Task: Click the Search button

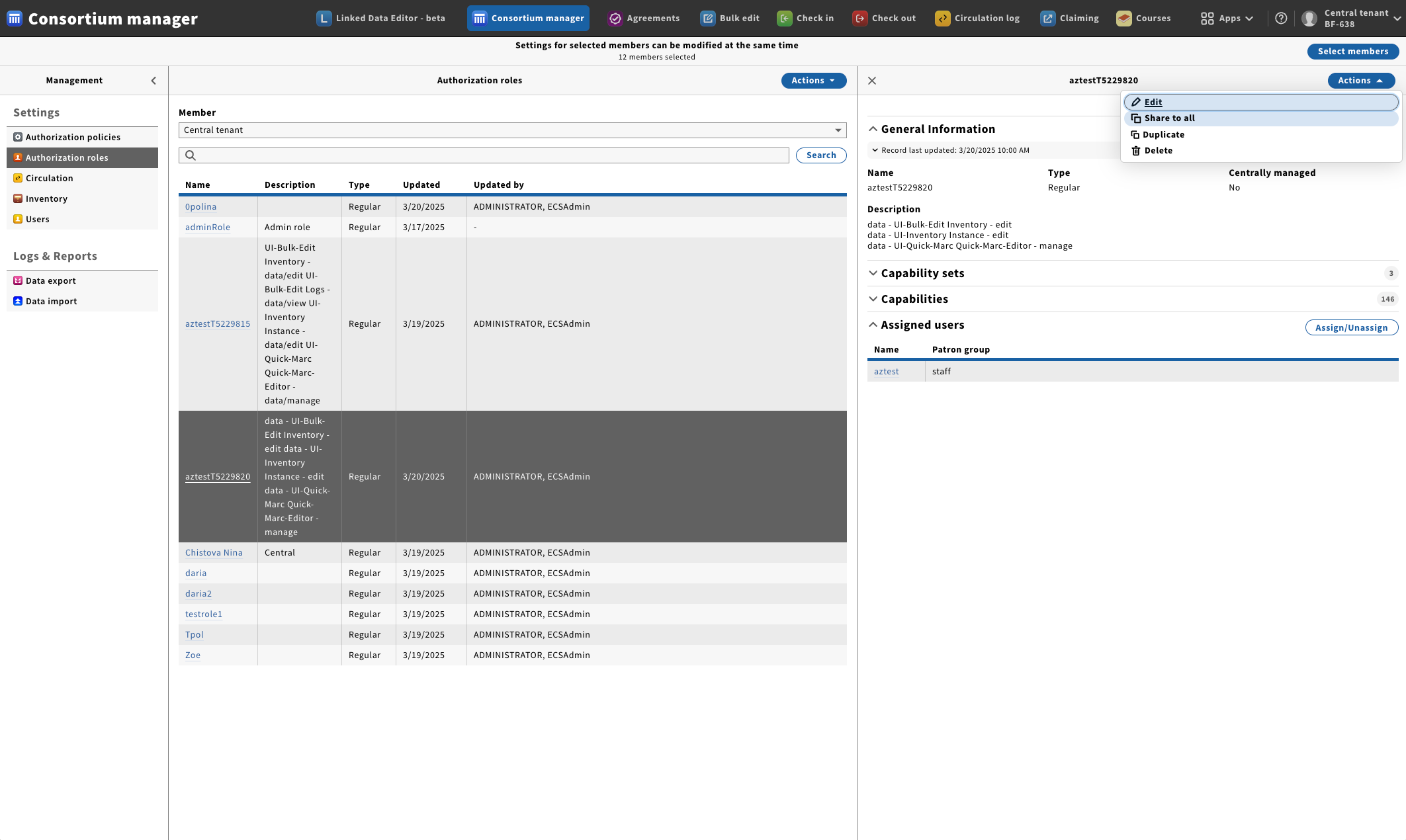Action: (x=820, y=155)
